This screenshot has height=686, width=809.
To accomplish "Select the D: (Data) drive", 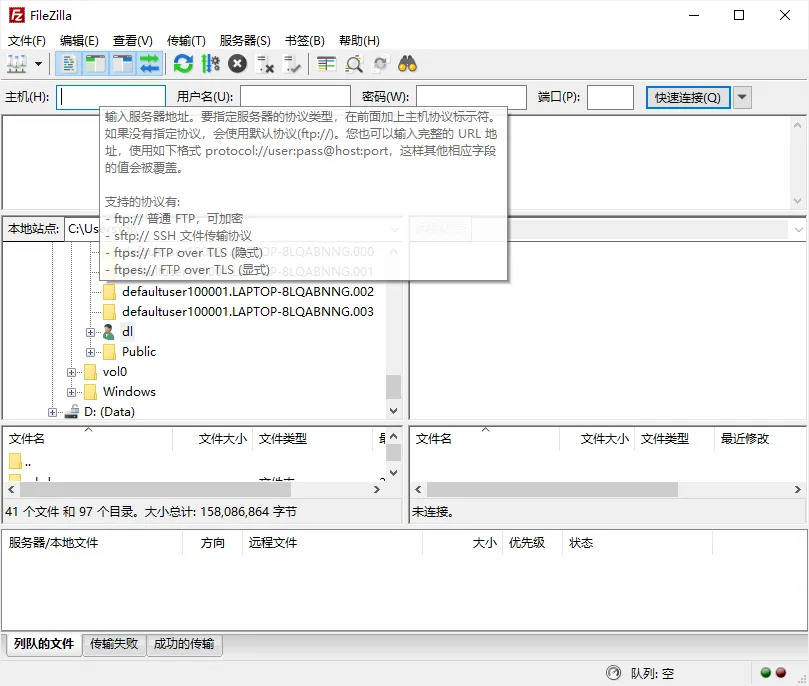I will 109,412.
